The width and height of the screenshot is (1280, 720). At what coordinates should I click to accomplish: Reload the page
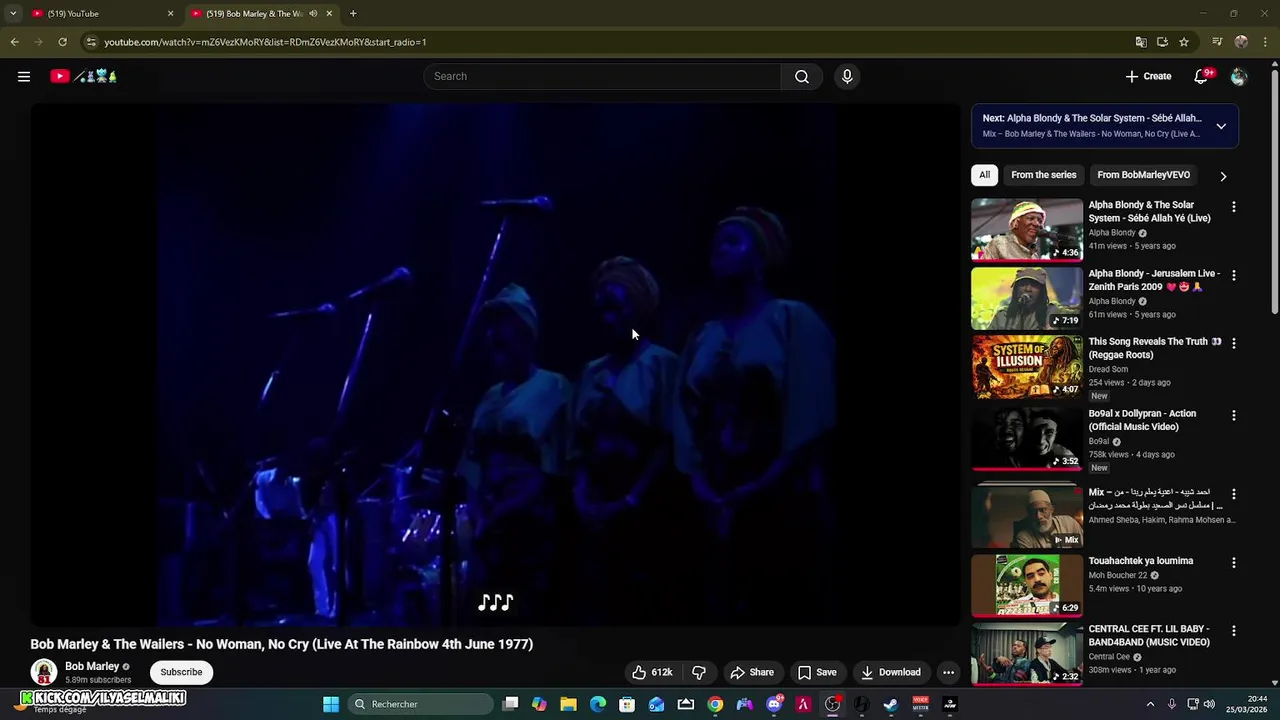pyautogui.click(x=62, y=42)
